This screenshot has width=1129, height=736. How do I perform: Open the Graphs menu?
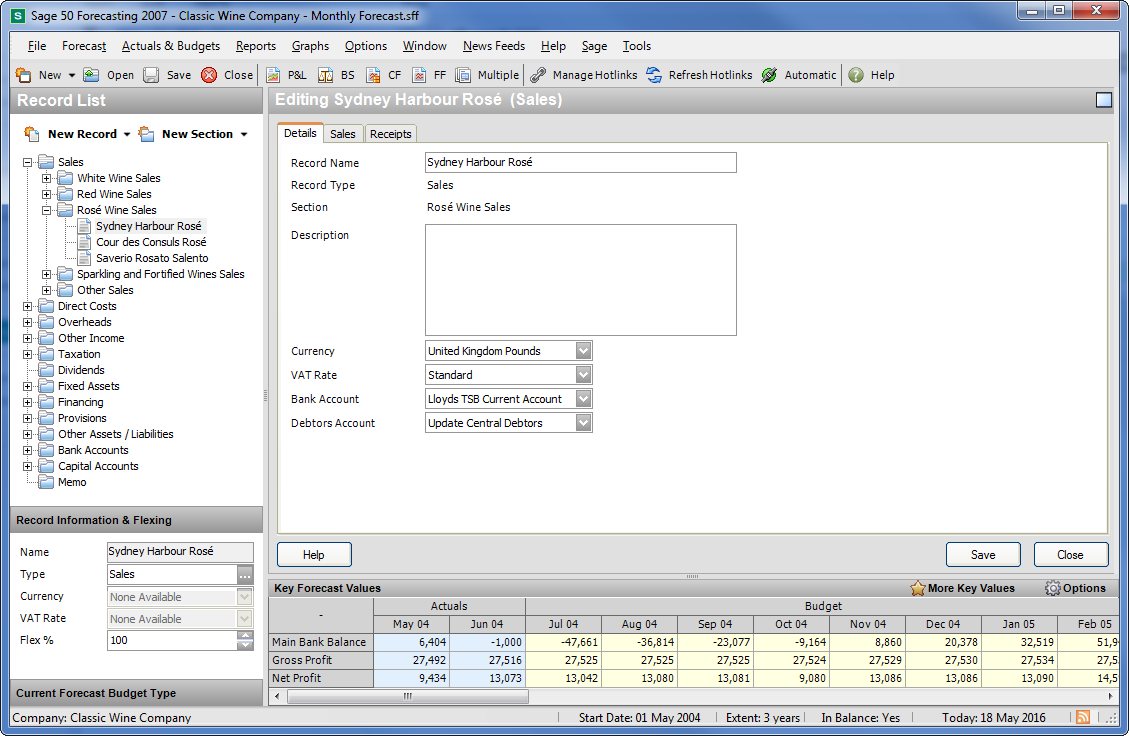pyautogui.click(x=310, y=45)
